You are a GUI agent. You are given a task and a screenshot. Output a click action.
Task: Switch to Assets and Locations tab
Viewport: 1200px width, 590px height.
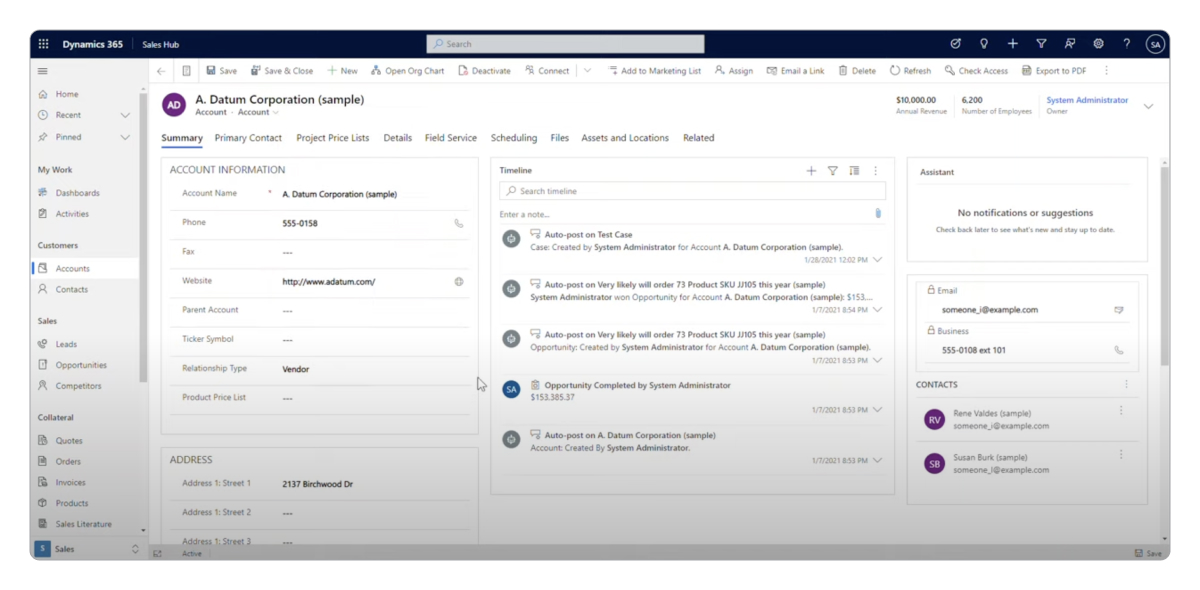[x=625, y=138]
